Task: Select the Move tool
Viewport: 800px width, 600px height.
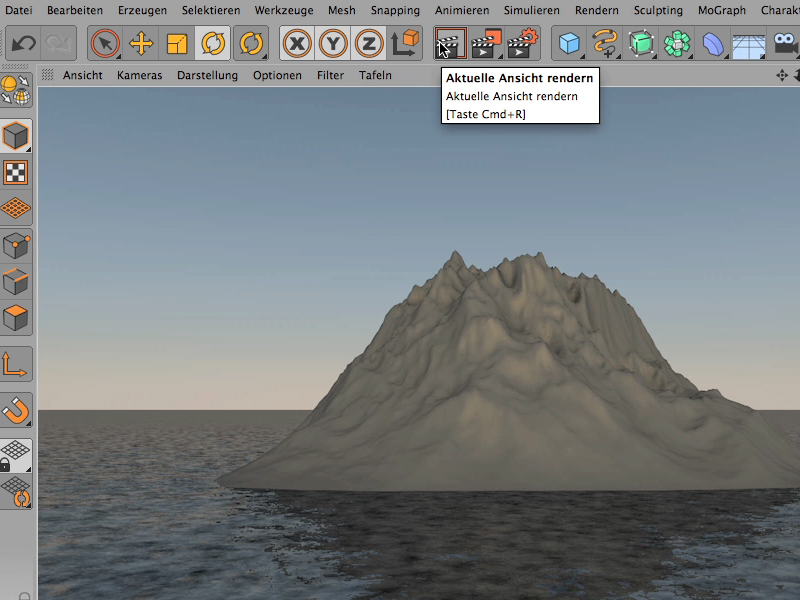Action: pos(141,43)
